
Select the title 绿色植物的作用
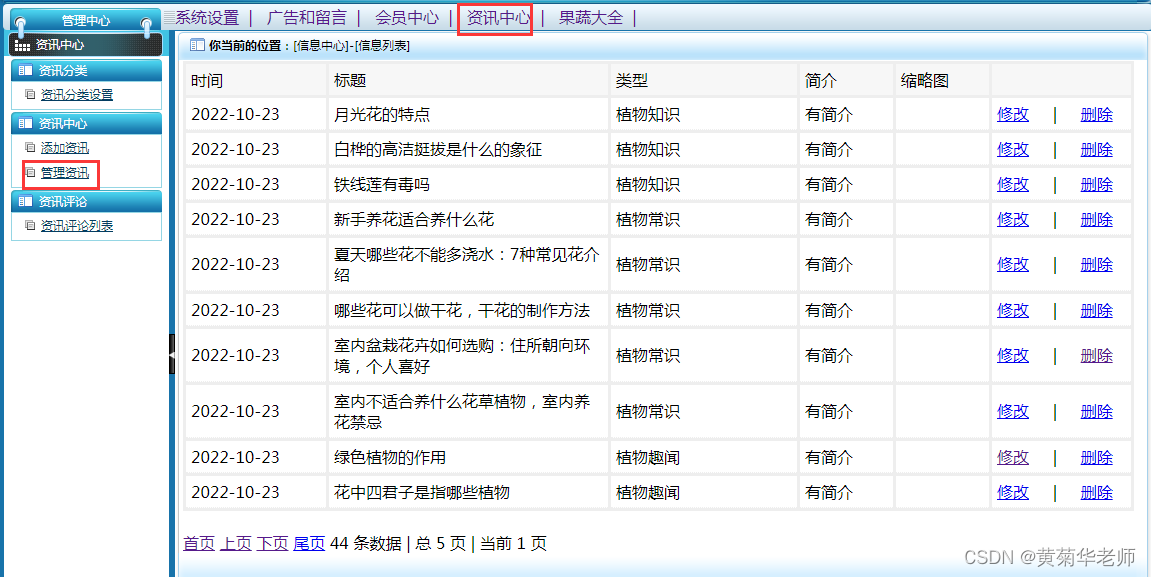click(x=390, y=457)
